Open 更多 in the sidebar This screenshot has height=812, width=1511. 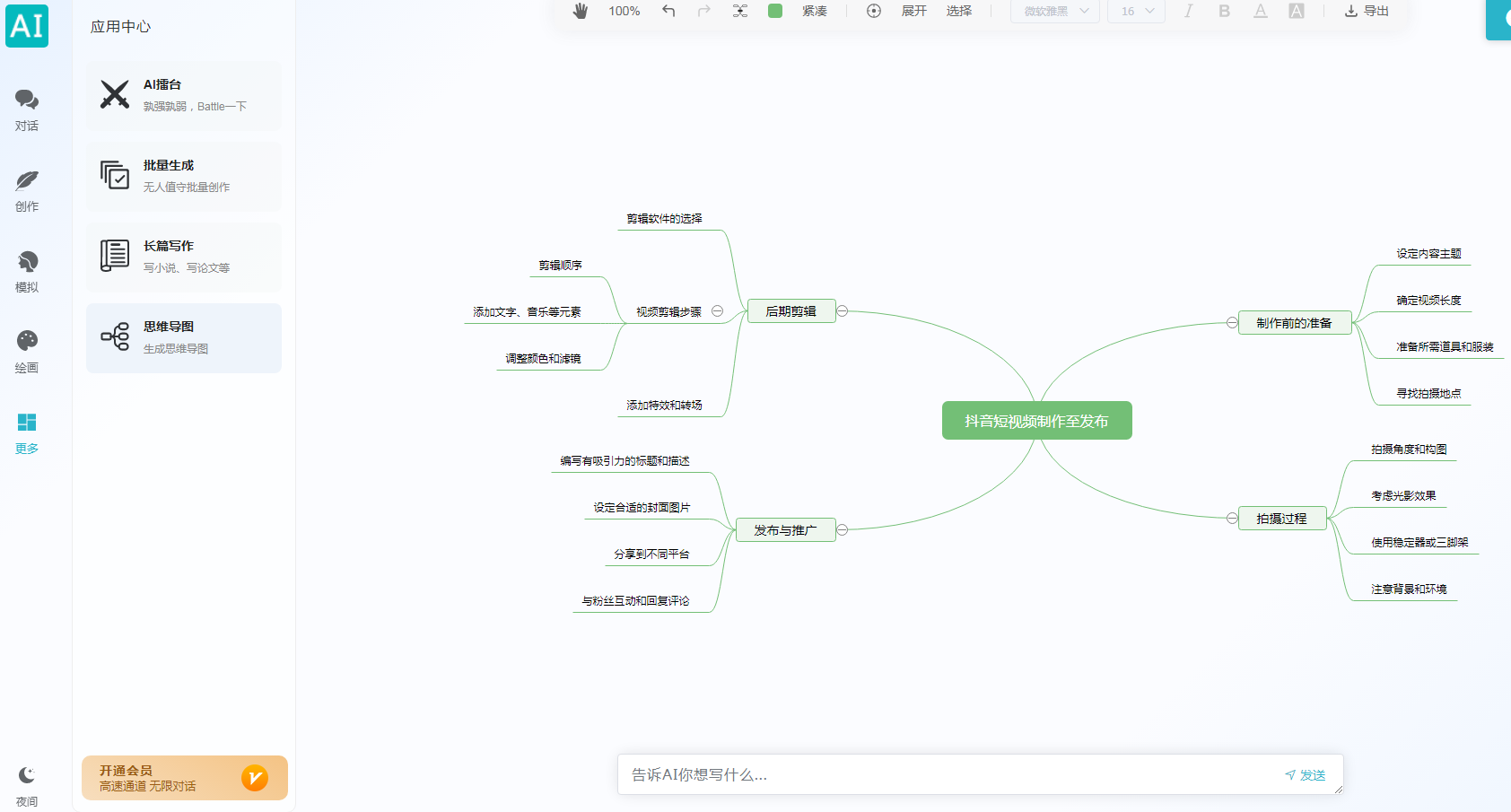coord(27,433)
